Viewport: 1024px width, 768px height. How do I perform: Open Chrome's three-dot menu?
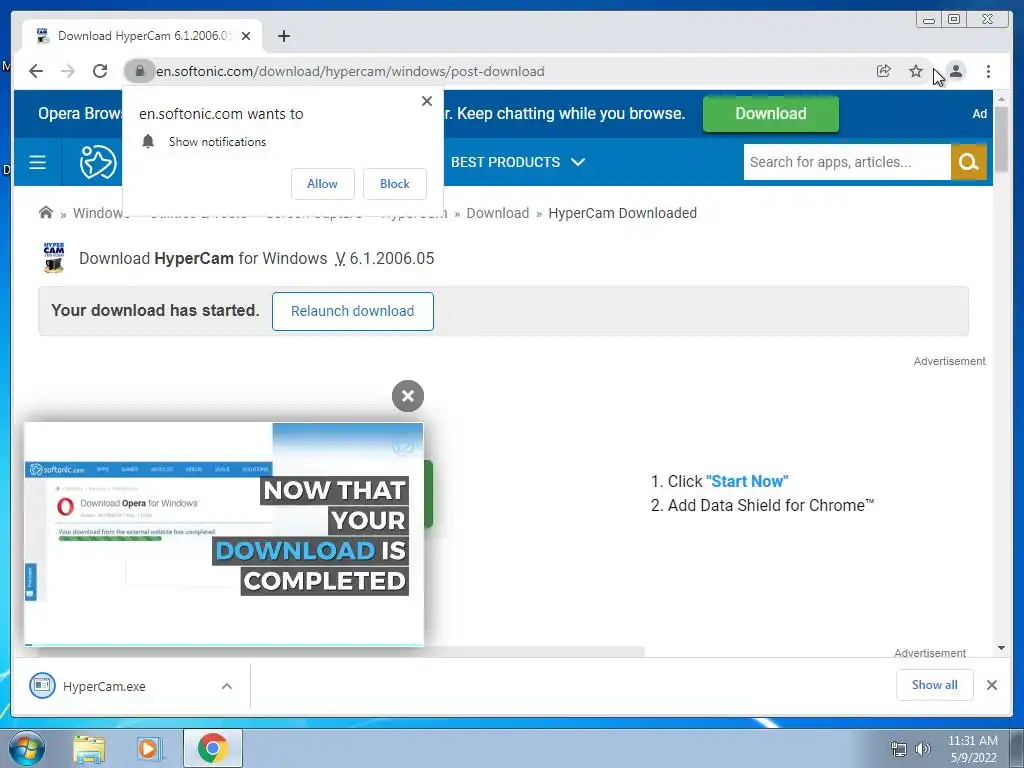click(x=988, y=71)
